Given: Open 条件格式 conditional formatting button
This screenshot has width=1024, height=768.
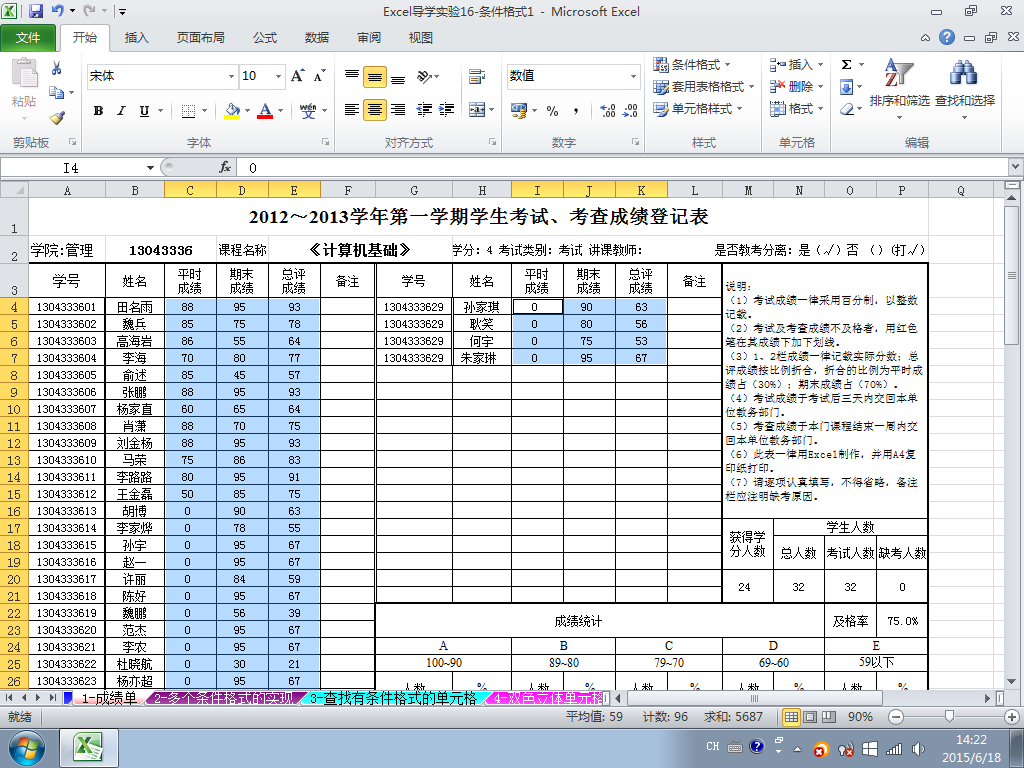Looking at the screenshot, I should 692,64.
